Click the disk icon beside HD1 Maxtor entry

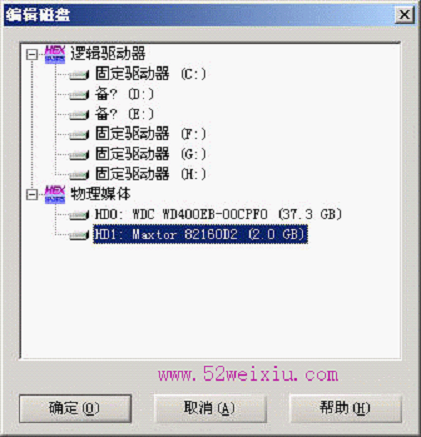click(79, 235)
